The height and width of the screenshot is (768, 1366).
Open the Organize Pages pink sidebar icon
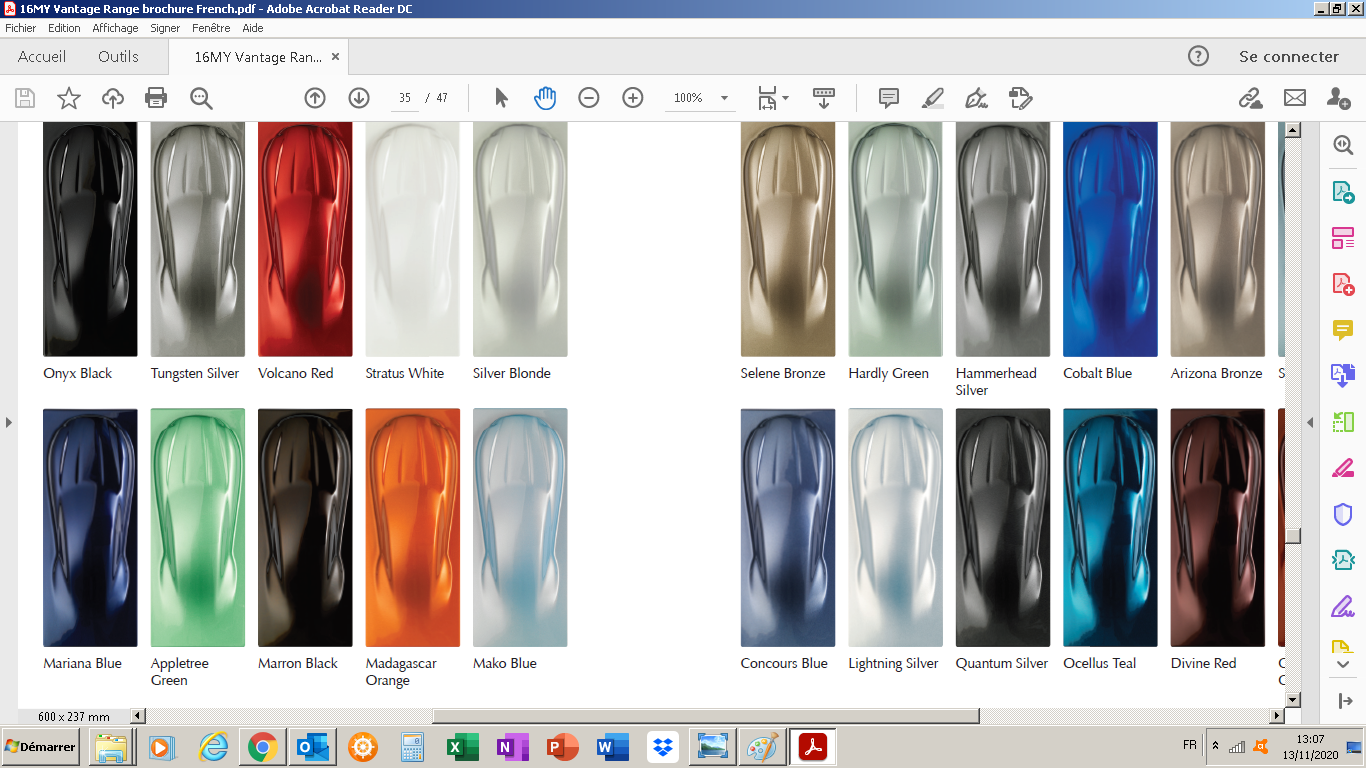(x=1343, y=238)
